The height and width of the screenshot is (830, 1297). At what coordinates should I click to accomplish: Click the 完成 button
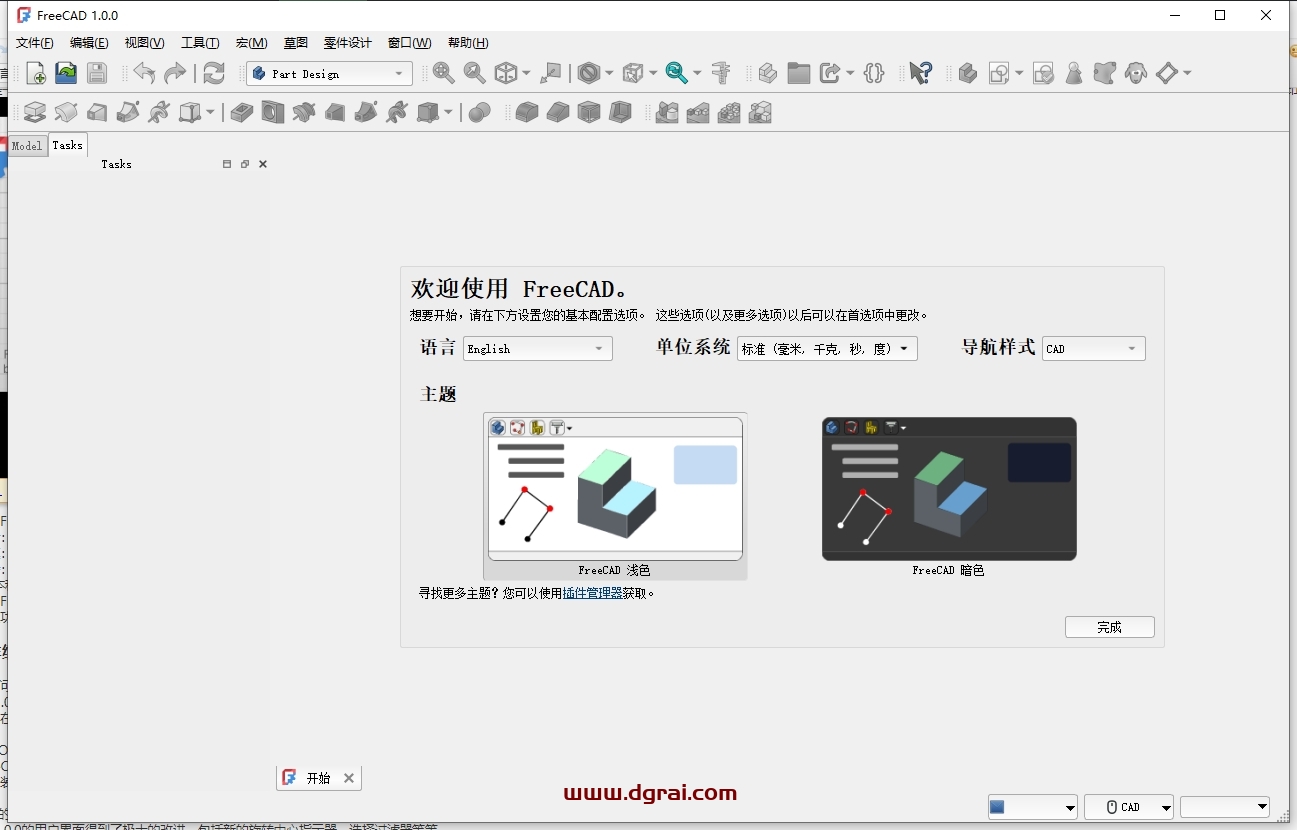pos(1110,627)
